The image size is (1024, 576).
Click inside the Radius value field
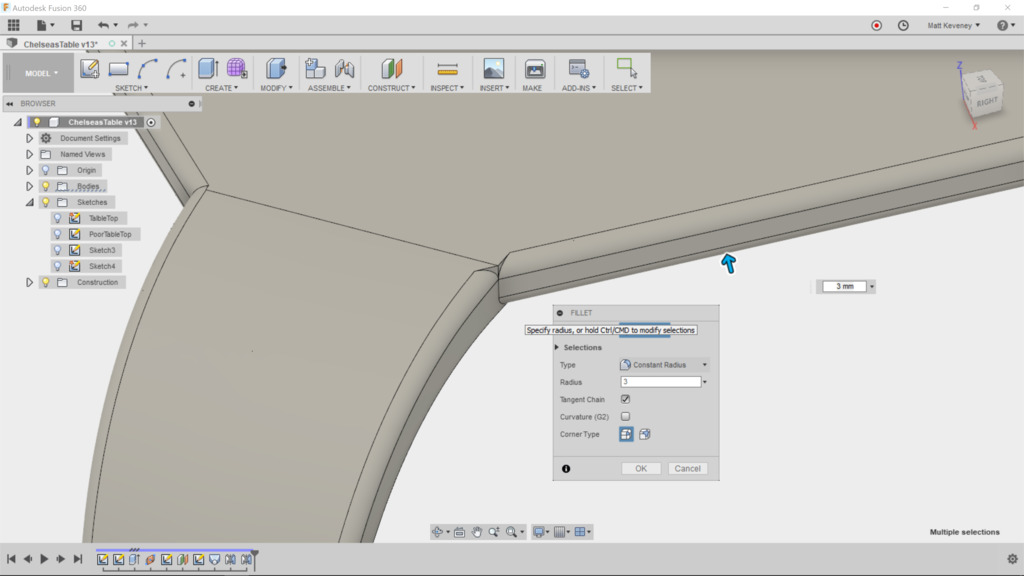pos(660,381)
